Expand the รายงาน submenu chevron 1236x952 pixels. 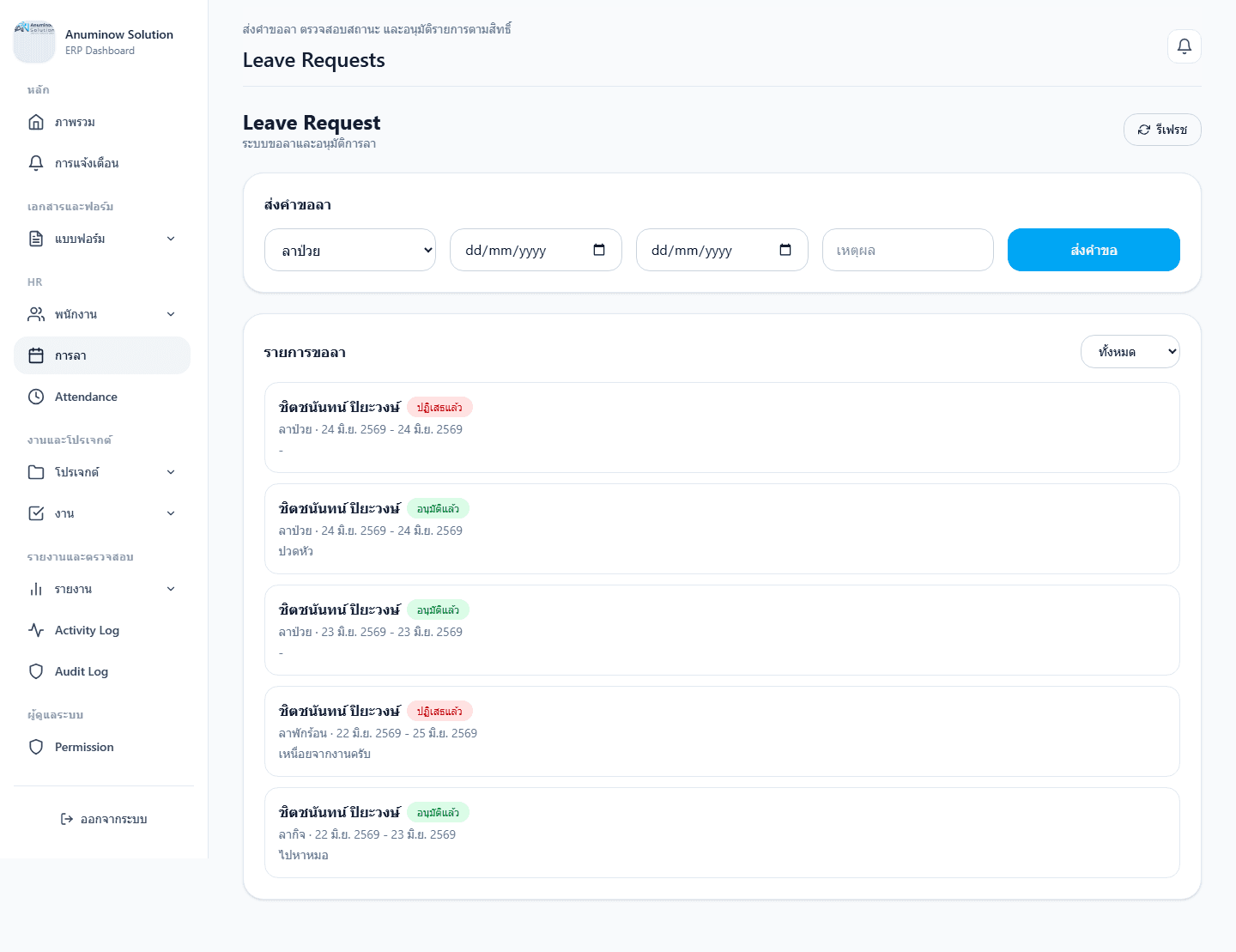tap(171, 589)
